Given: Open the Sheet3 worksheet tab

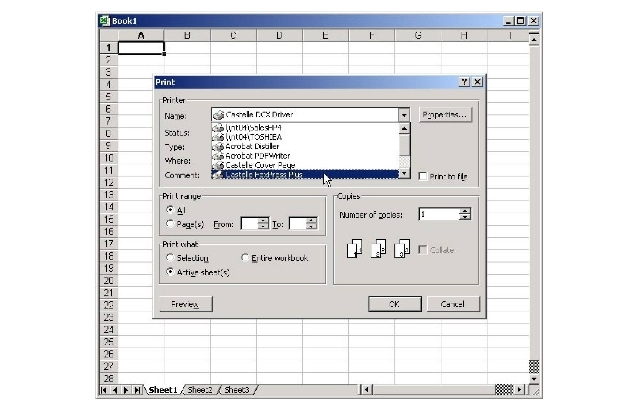Looking at the screenshot, I should coord(236,390).
